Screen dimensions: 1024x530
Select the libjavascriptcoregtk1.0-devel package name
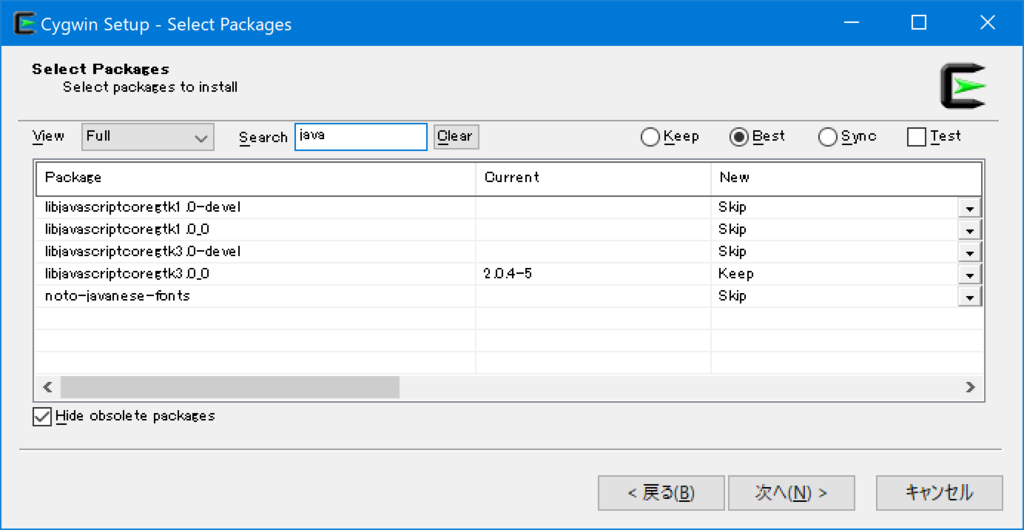143,208
